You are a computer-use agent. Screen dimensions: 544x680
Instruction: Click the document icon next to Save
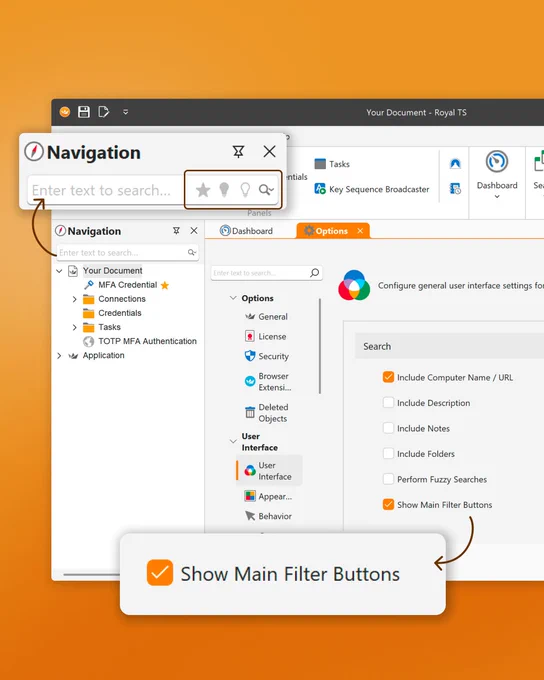click(103, 112)
